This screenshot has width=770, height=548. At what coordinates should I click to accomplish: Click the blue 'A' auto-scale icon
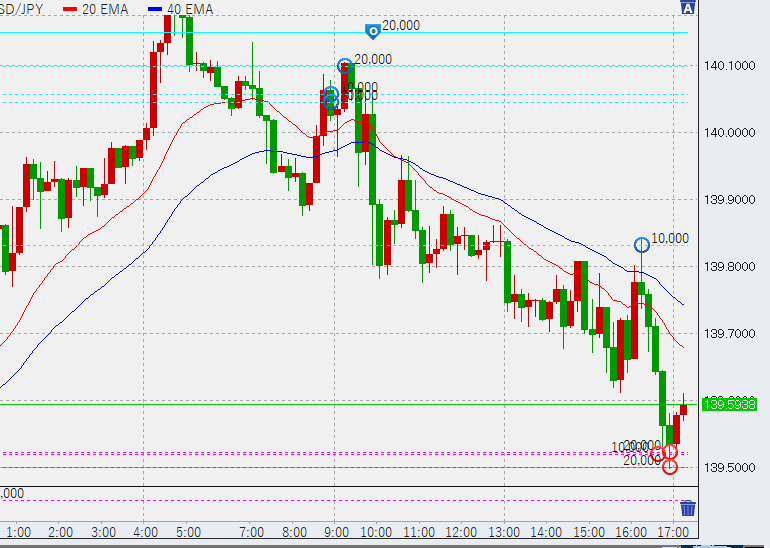click(687, 8)
